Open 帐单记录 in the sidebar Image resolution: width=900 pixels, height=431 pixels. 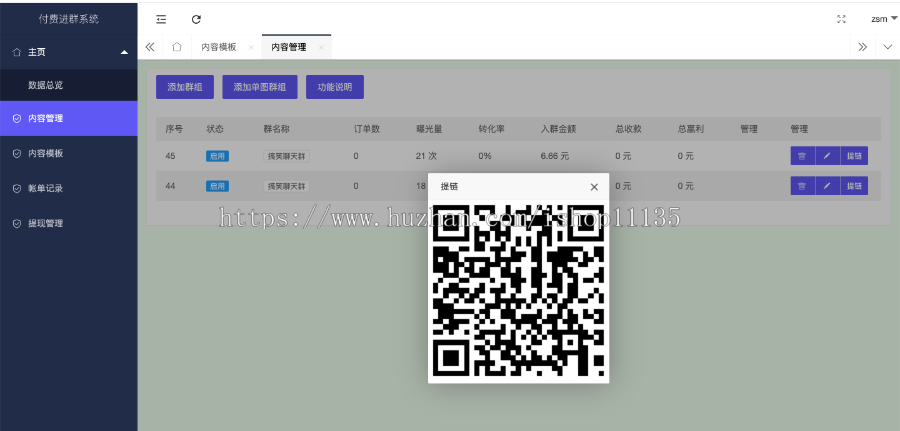pyautogui.click(x=68, y=188)
